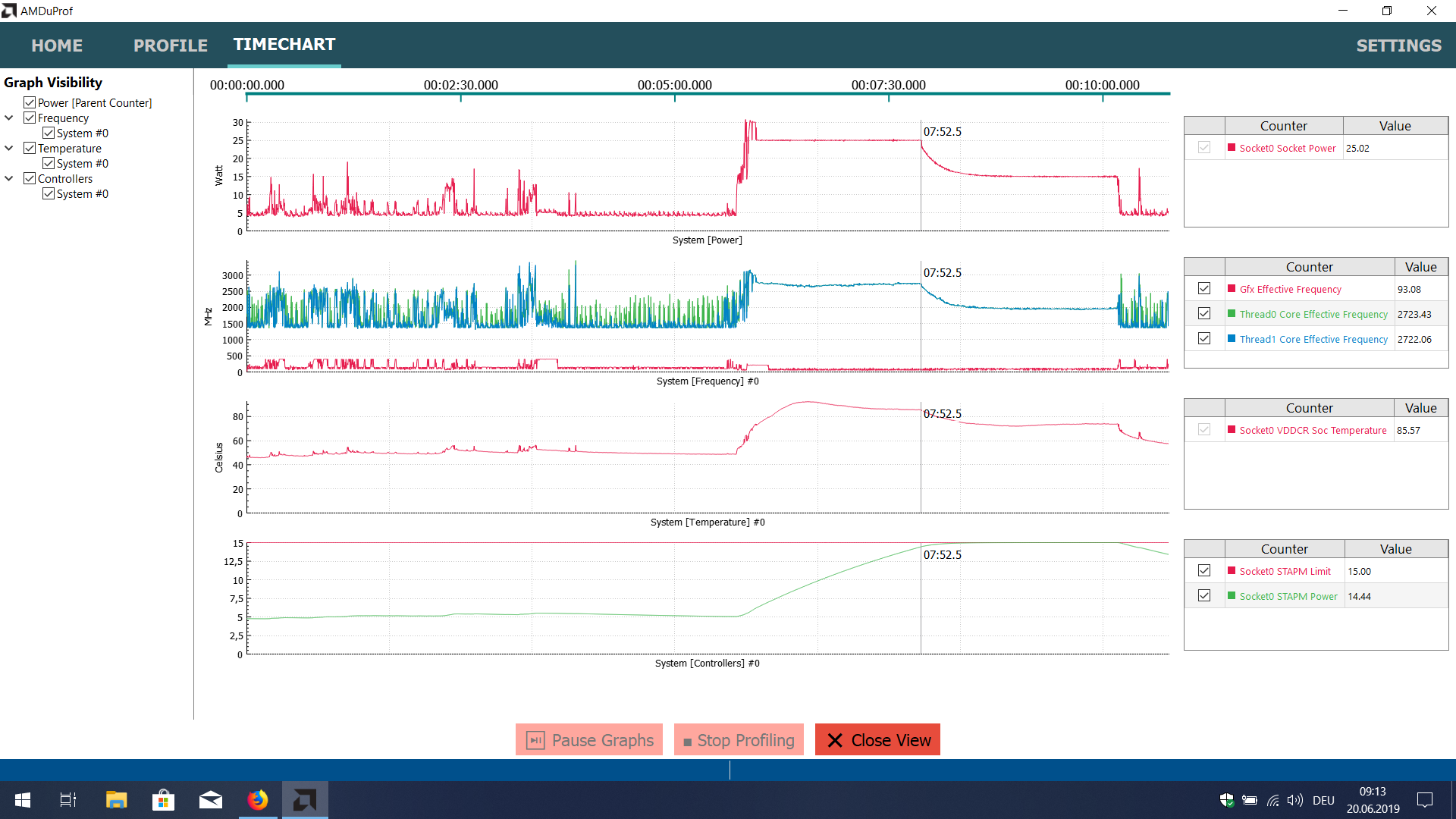Click the Stop Profiling button
The height and width of the screenshot is (819, 1456).
(739, 740)
